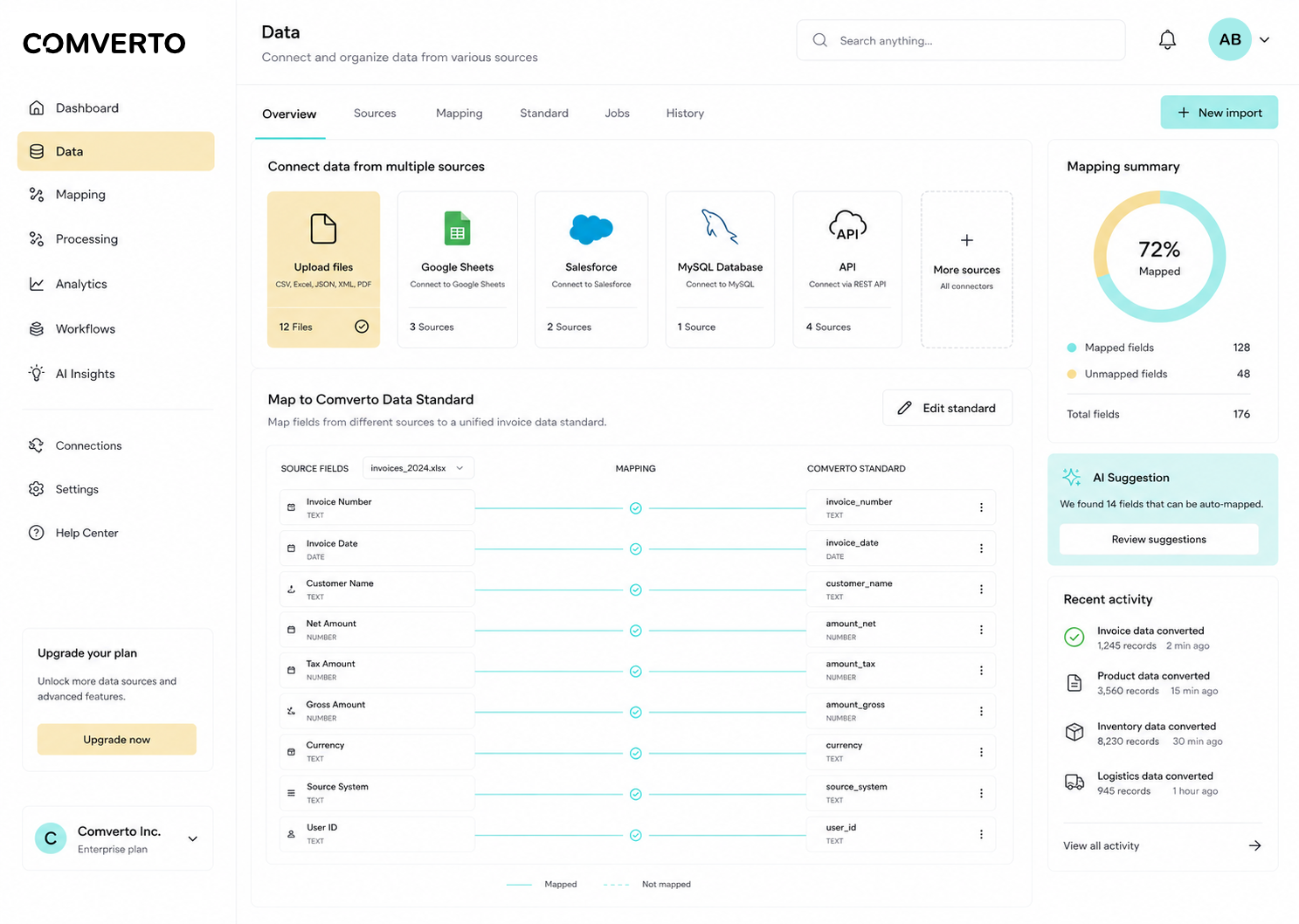Click the Inventory data converted box icon
Screen dimensions: 1299x924
1074,733
